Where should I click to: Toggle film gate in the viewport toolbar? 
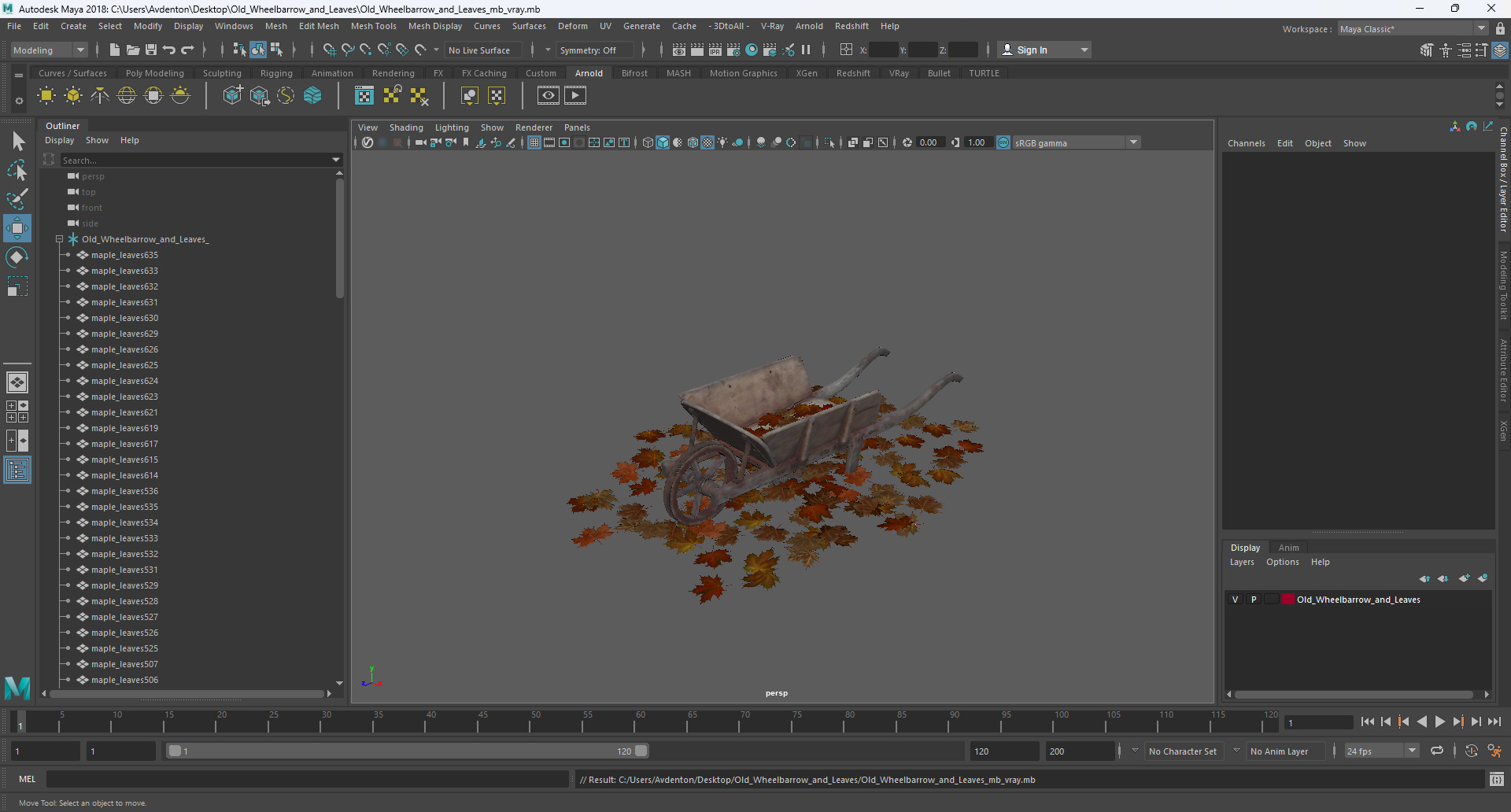[549, 142]
